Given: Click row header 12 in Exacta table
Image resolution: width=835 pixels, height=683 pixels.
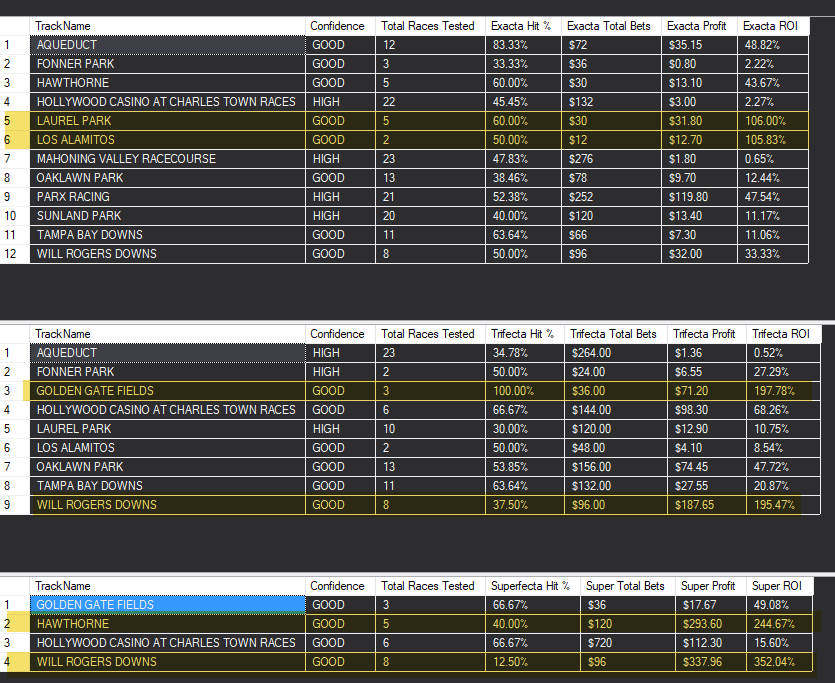Looking at the screenshot, I should point(15,254).
